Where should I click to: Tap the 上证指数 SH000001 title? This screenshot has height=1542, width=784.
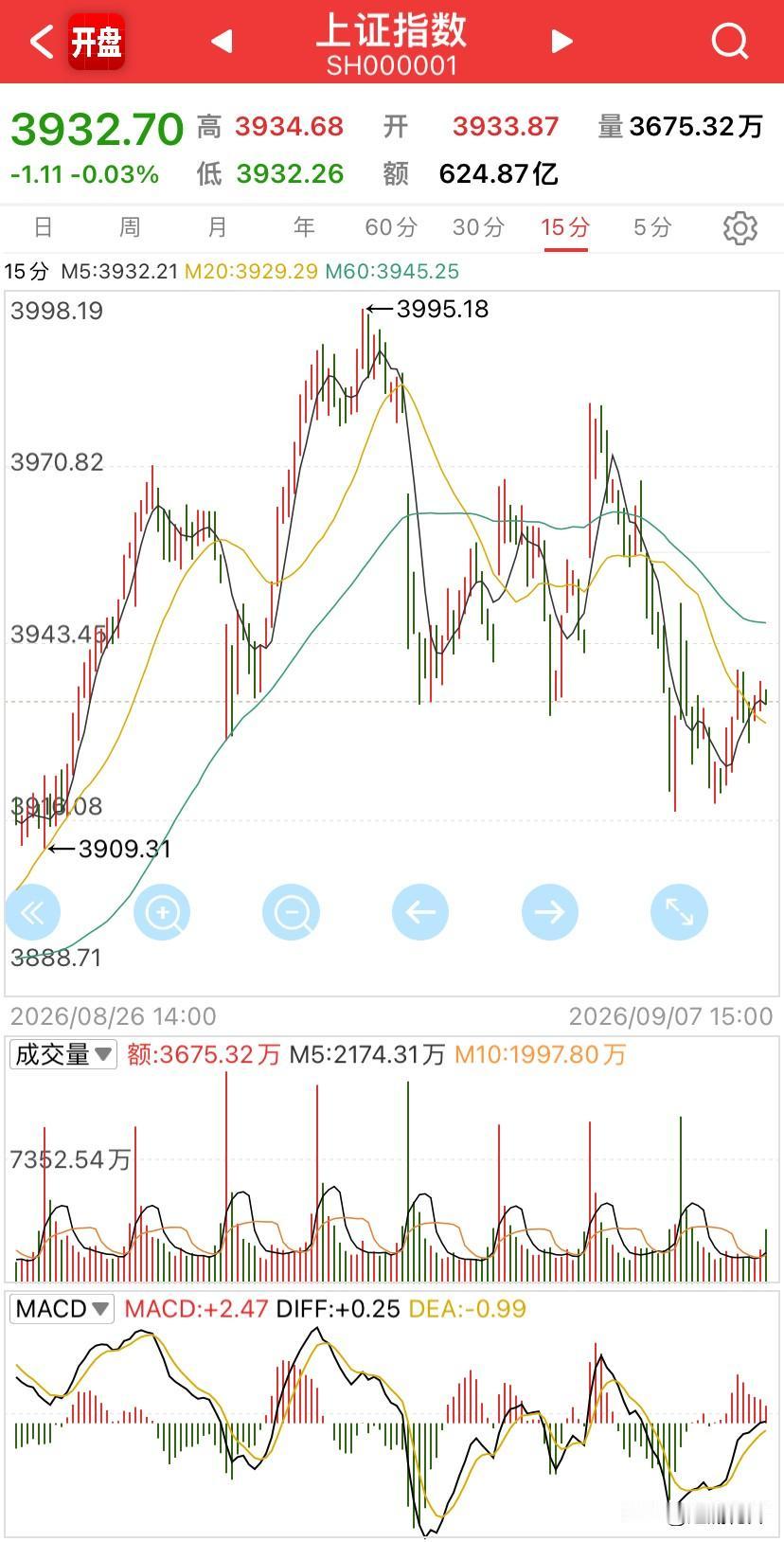[x=392, y=44]
